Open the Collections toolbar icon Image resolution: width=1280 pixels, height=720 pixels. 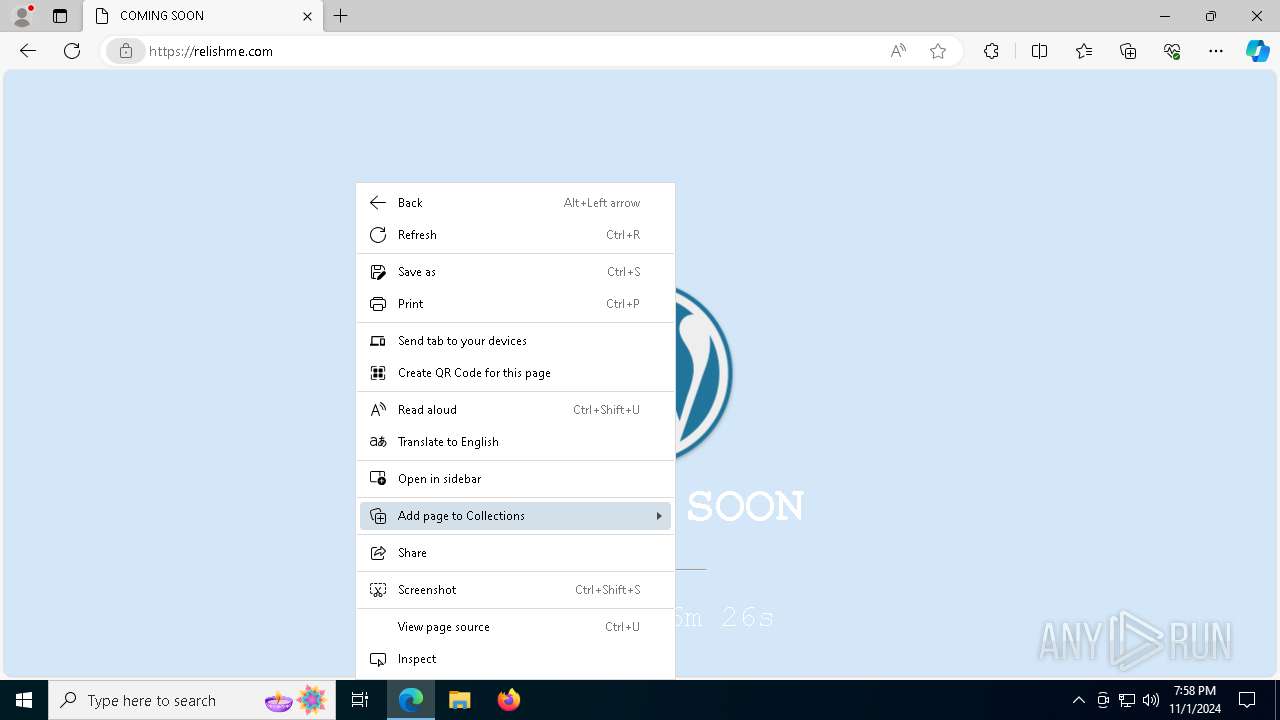(x=1128, y=51)
